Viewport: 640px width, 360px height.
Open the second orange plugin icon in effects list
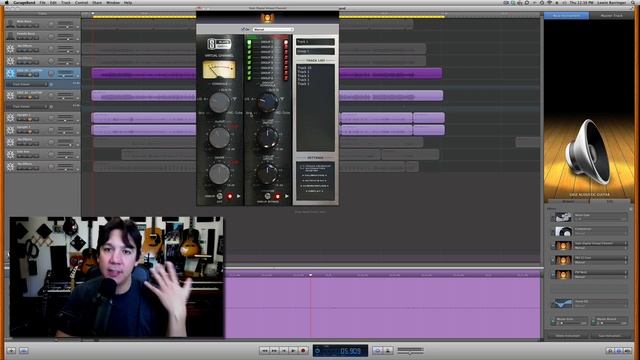pyautogui.click(x=563, y=260)
